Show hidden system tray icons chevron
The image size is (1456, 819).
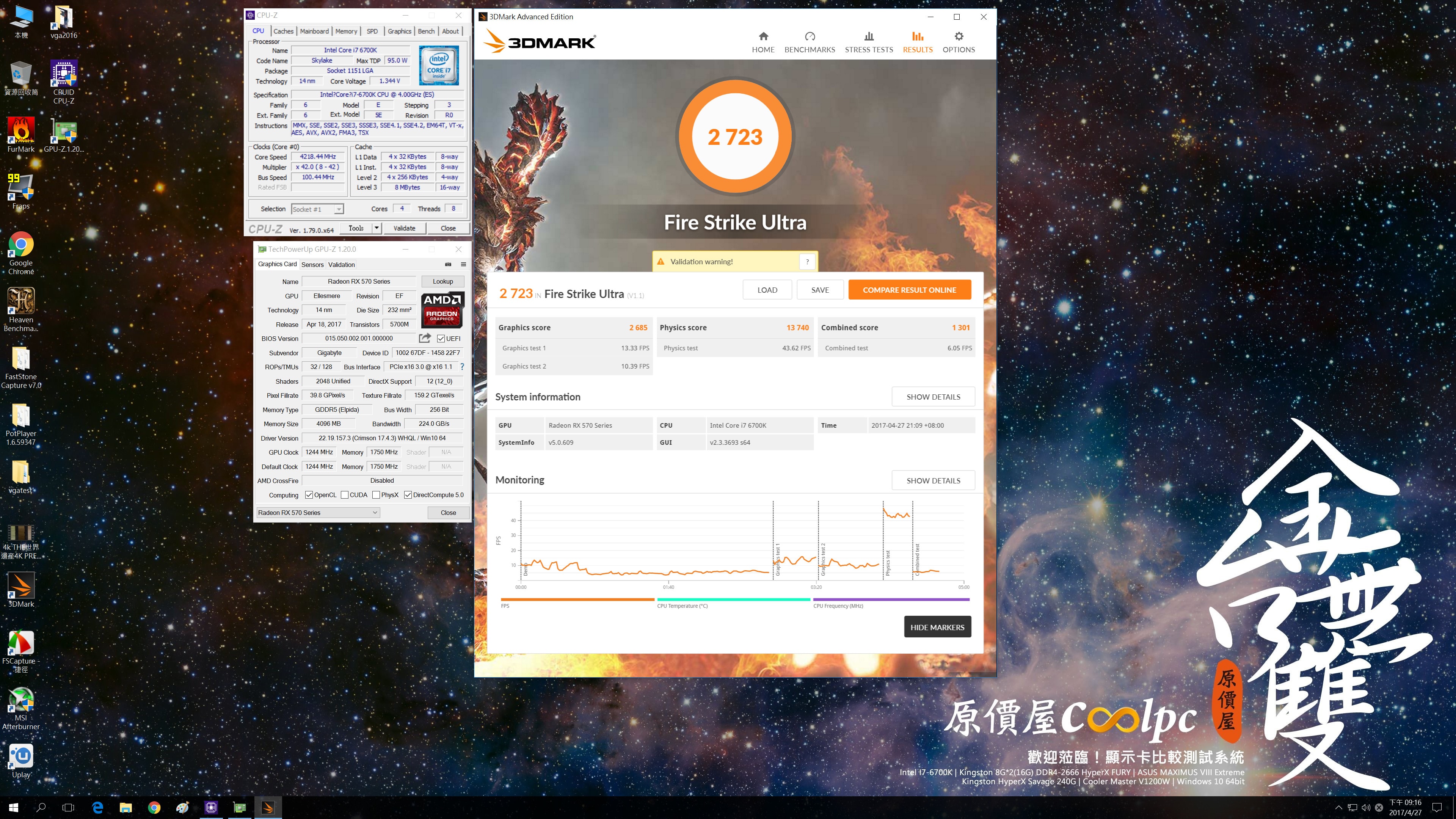pyautogui.click(x=1338, y=807)
